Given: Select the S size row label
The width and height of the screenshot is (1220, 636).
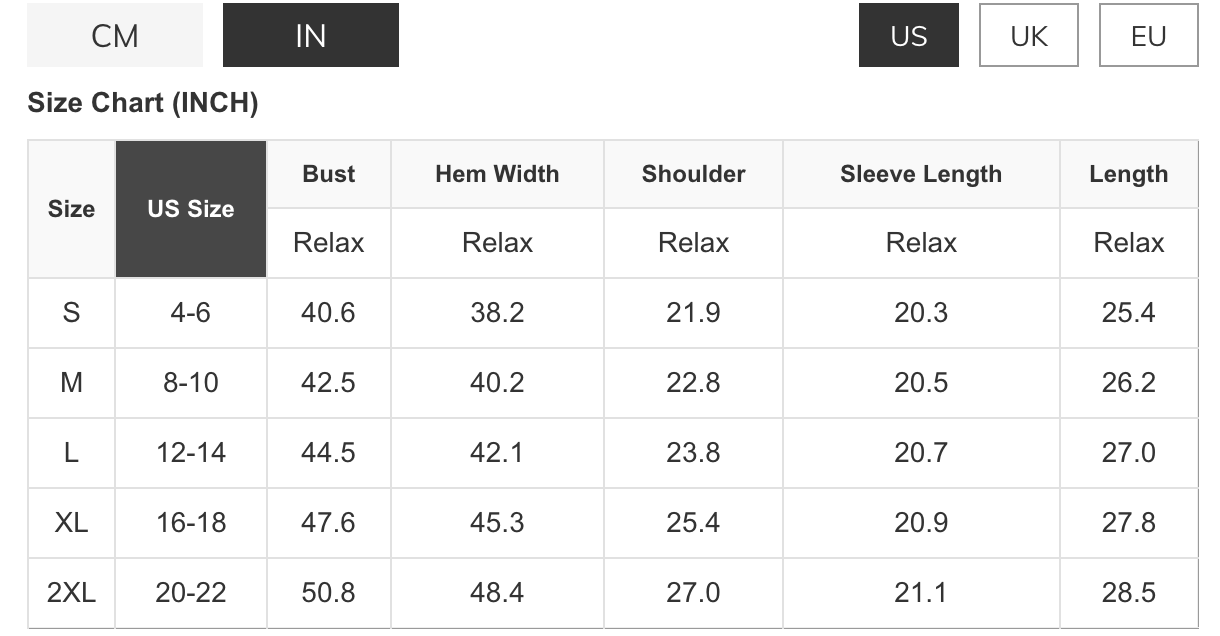Looking at the screenshot, I should (71, 313).
